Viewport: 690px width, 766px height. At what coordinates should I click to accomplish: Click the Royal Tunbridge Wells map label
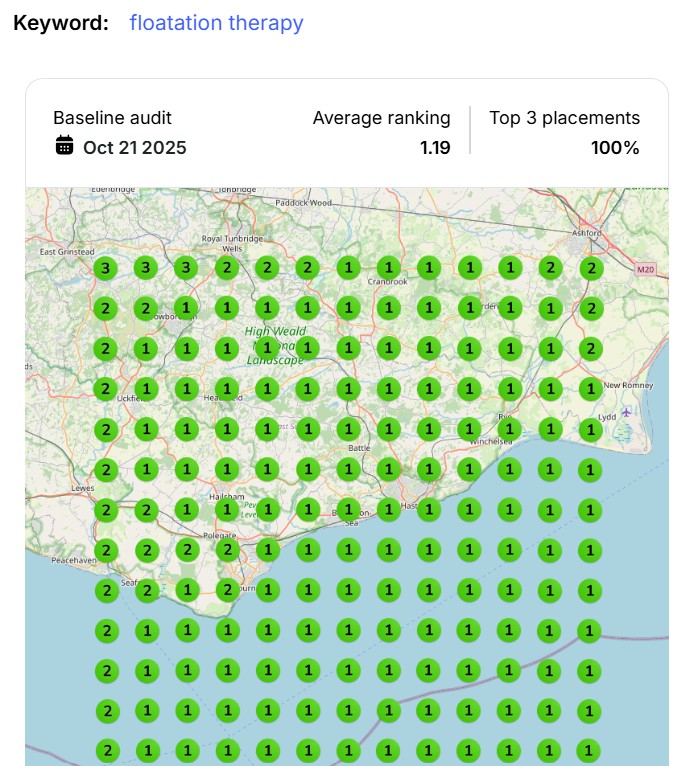tap(232, 245)
